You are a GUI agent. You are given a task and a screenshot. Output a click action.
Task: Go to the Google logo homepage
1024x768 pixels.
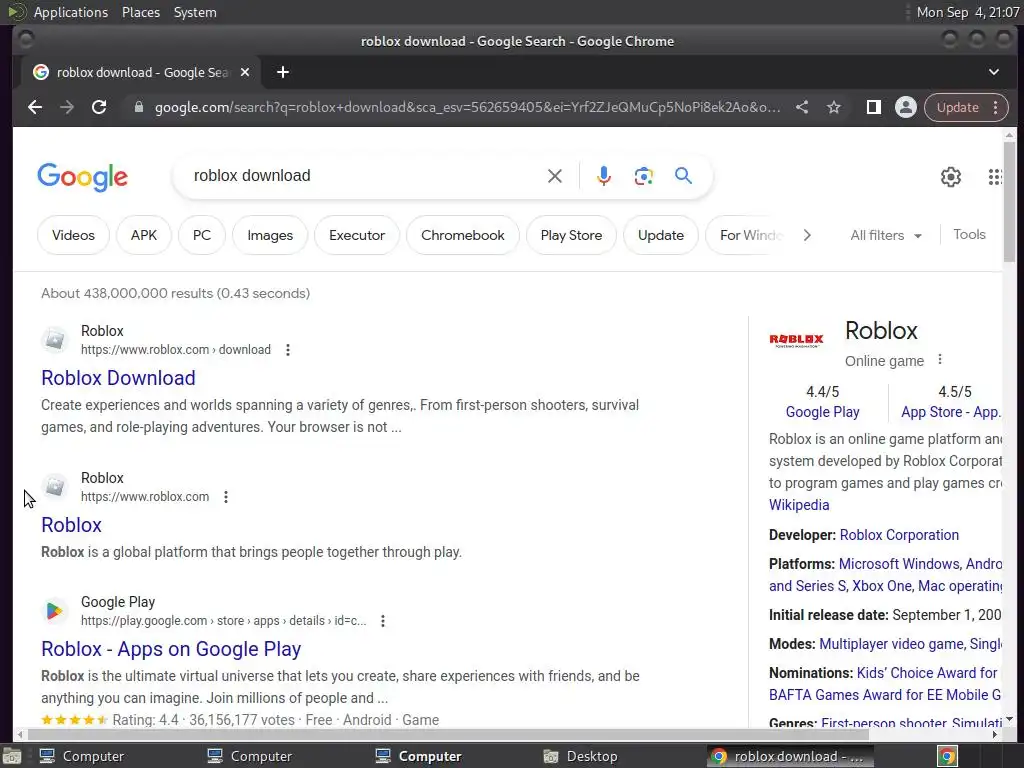pos(83,176)
